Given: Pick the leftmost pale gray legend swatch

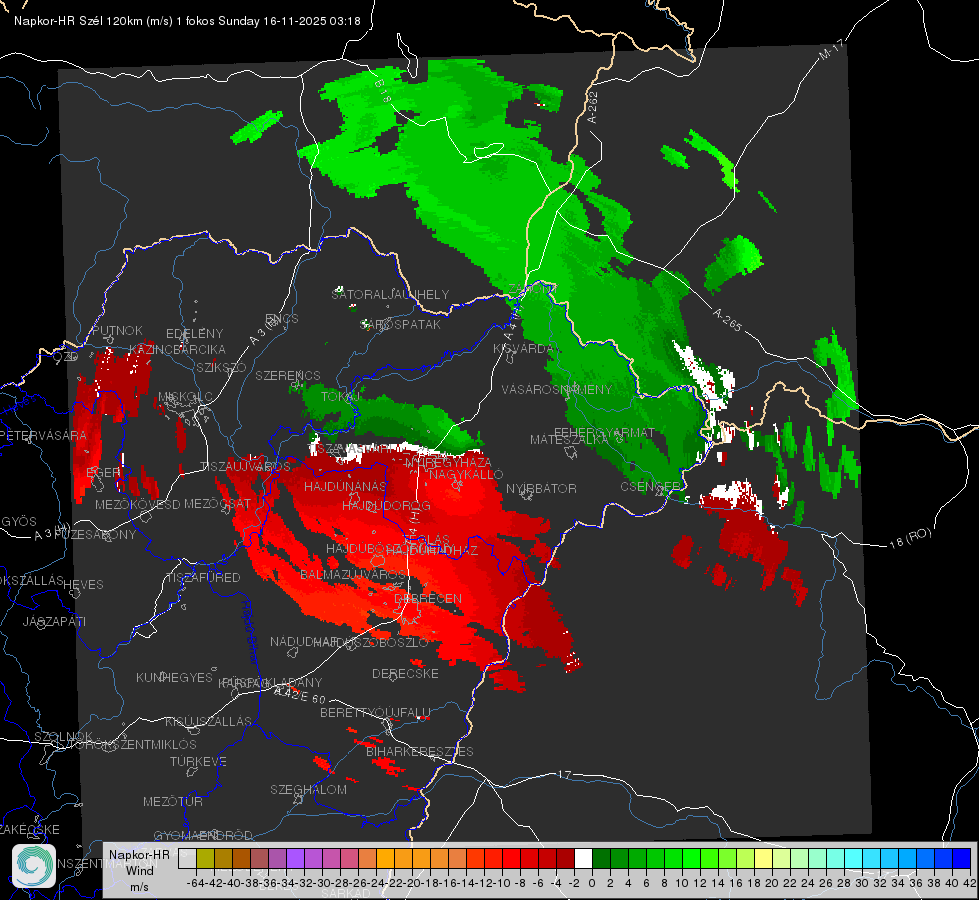Looking at the screenshot, I should coord(187,858).
